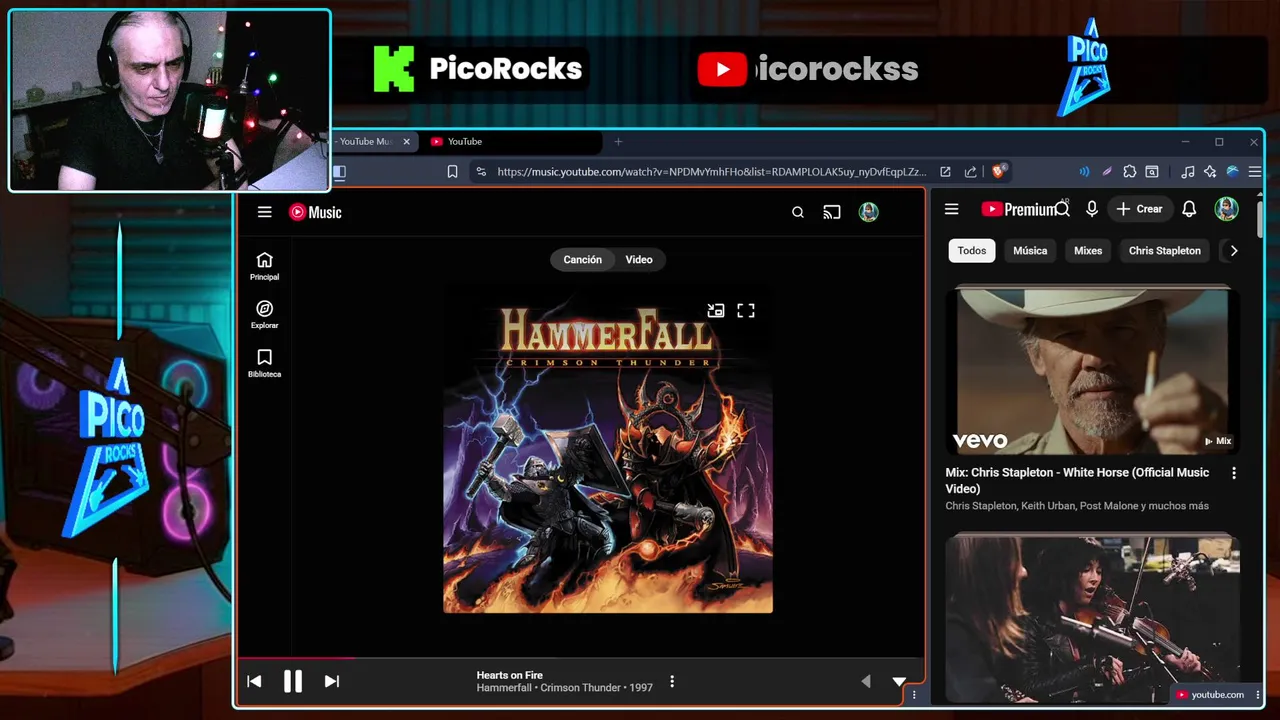
Task: Open media control music note icon
Action: tap(1187, 172)
